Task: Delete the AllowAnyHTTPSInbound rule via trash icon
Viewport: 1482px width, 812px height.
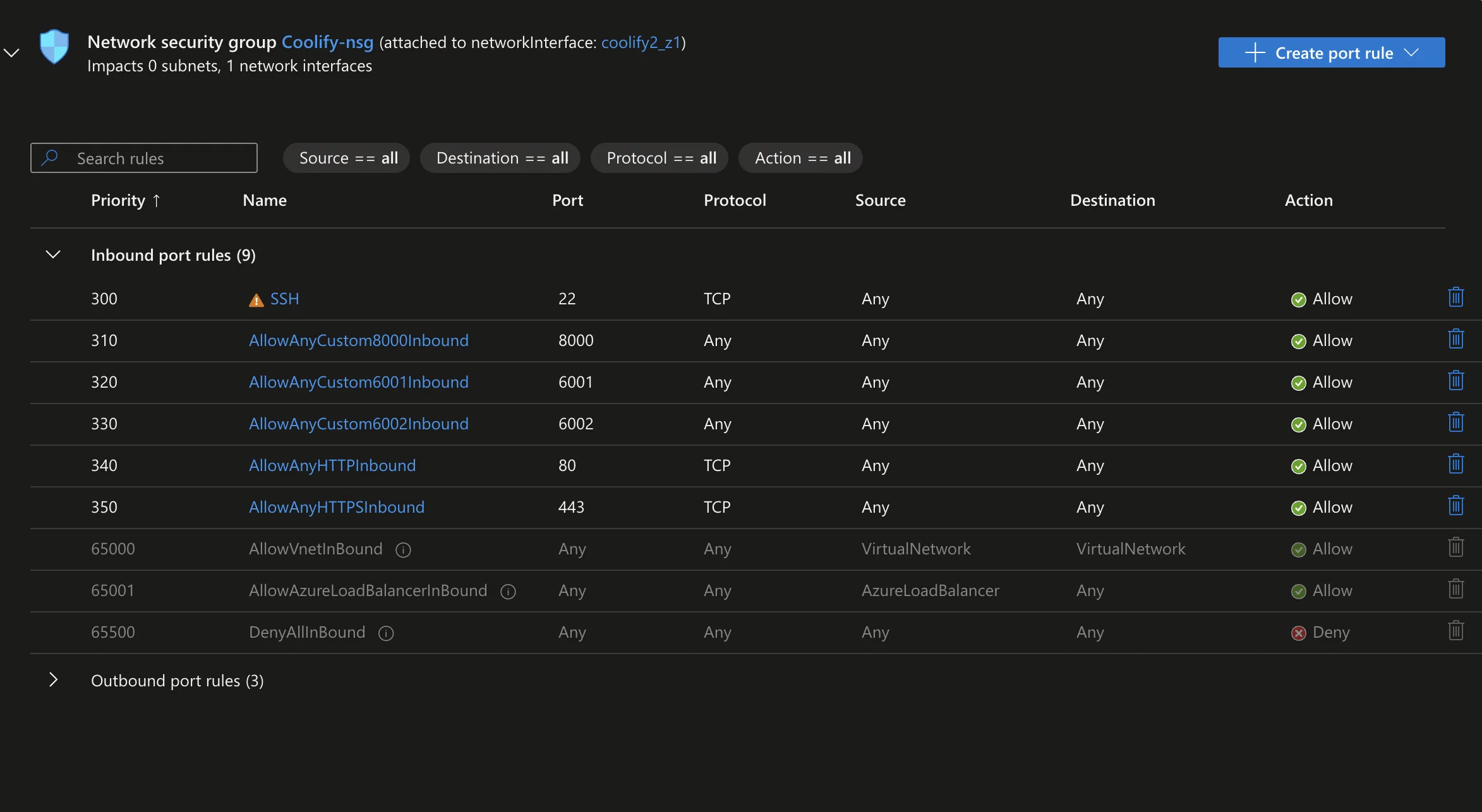Action: [x=1455, y=506]
